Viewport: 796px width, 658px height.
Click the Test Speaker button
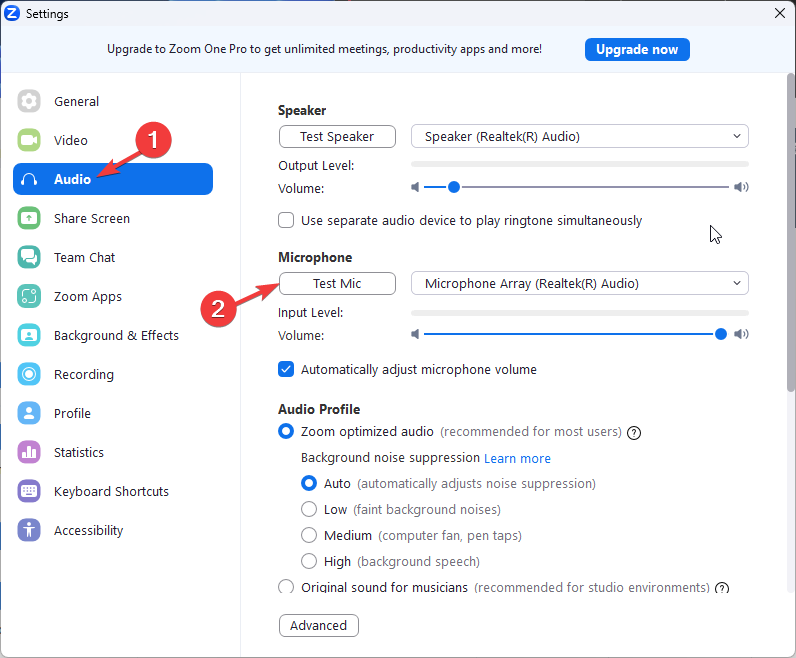[337, 137]
